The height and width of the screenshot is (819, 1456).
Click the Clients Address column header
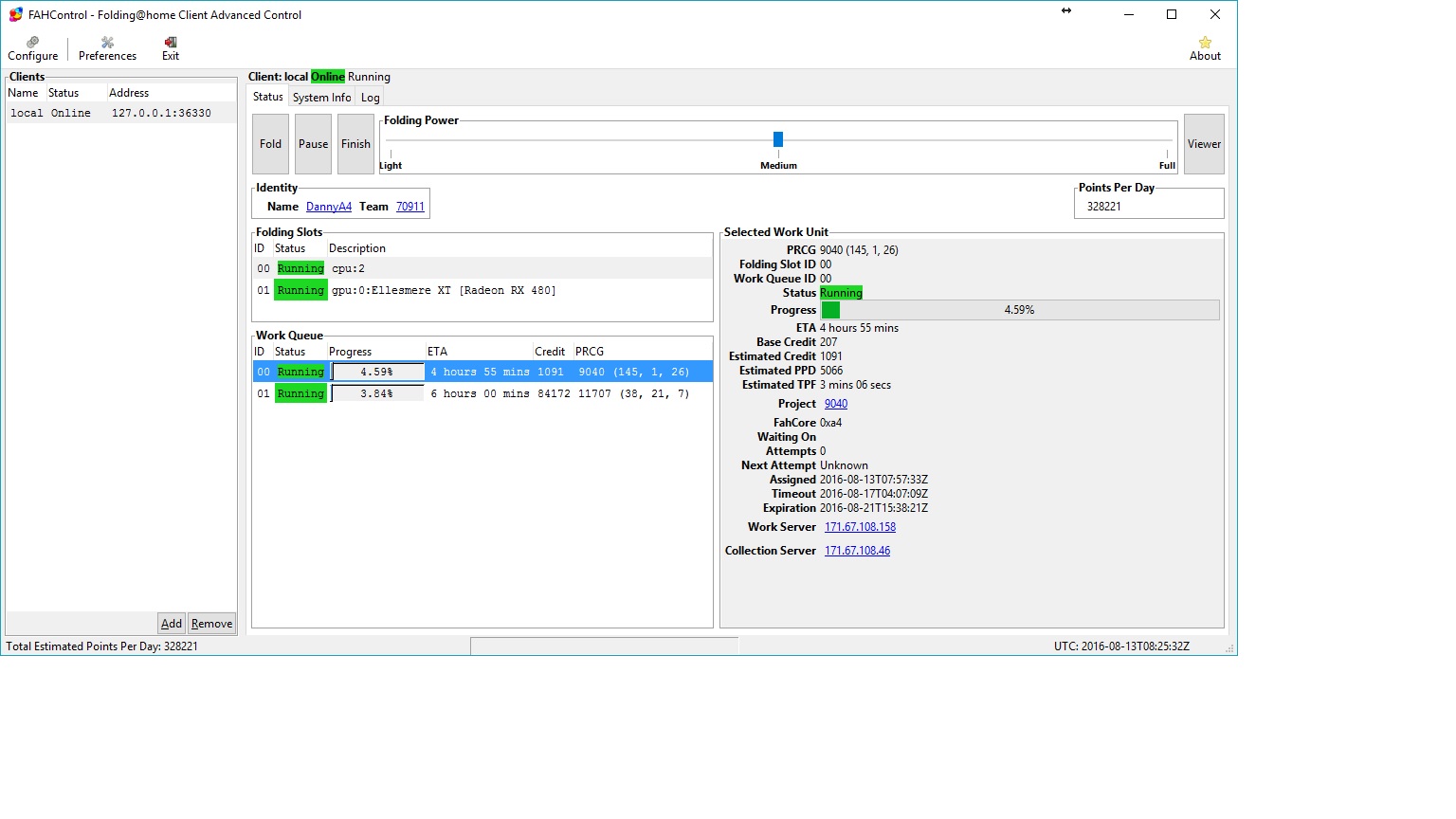129,93
